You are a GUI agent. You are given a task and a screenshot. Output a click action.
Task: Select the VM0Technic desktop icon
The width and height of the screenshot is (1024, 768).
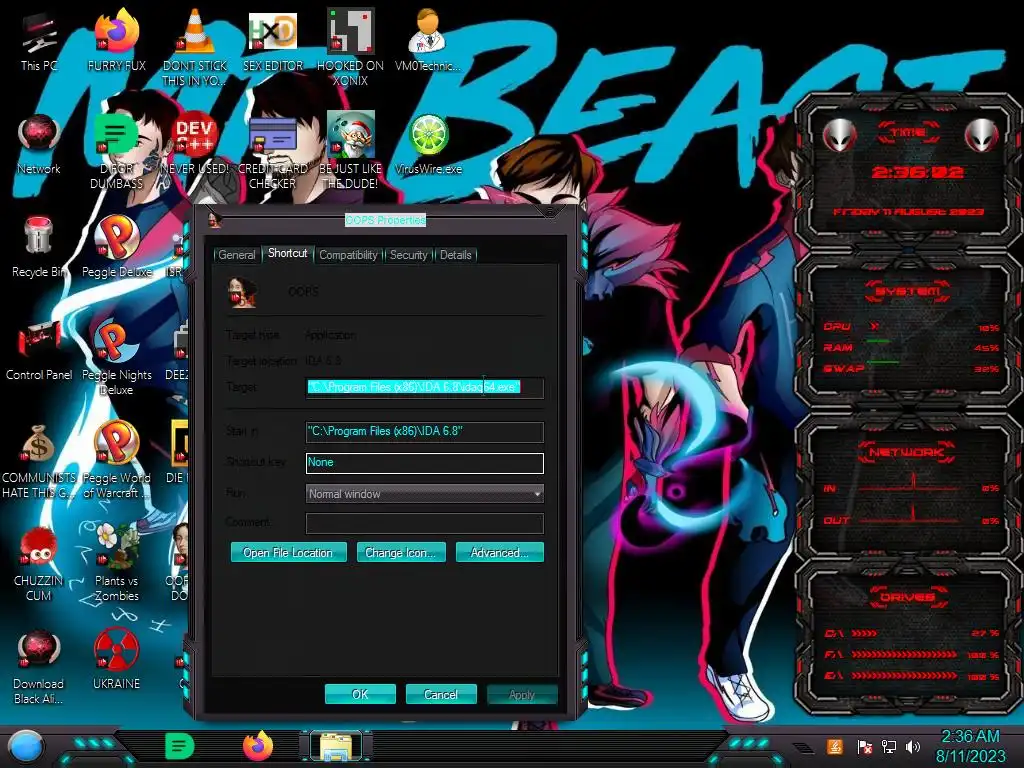tap(427, 40)
